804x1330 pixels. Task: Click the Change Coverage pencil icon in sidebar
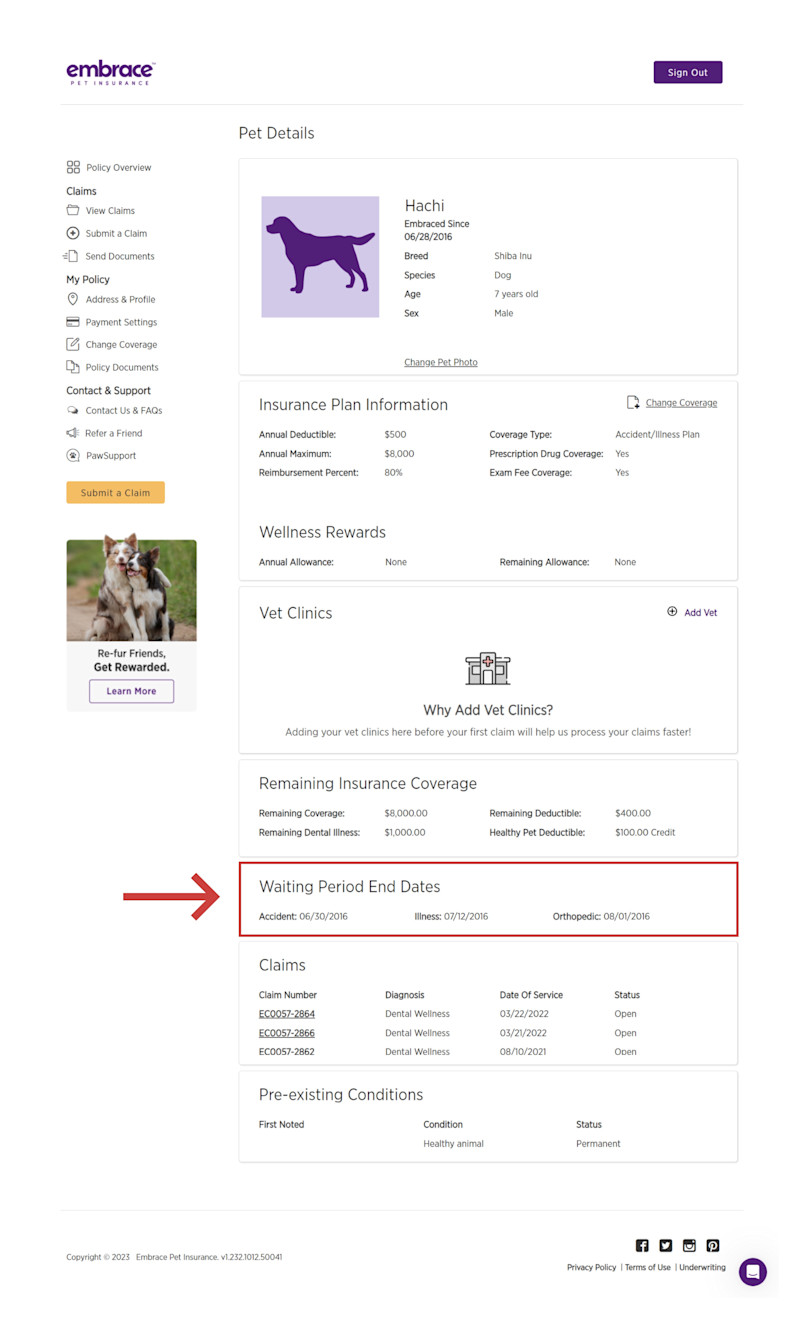coord(73,344)
